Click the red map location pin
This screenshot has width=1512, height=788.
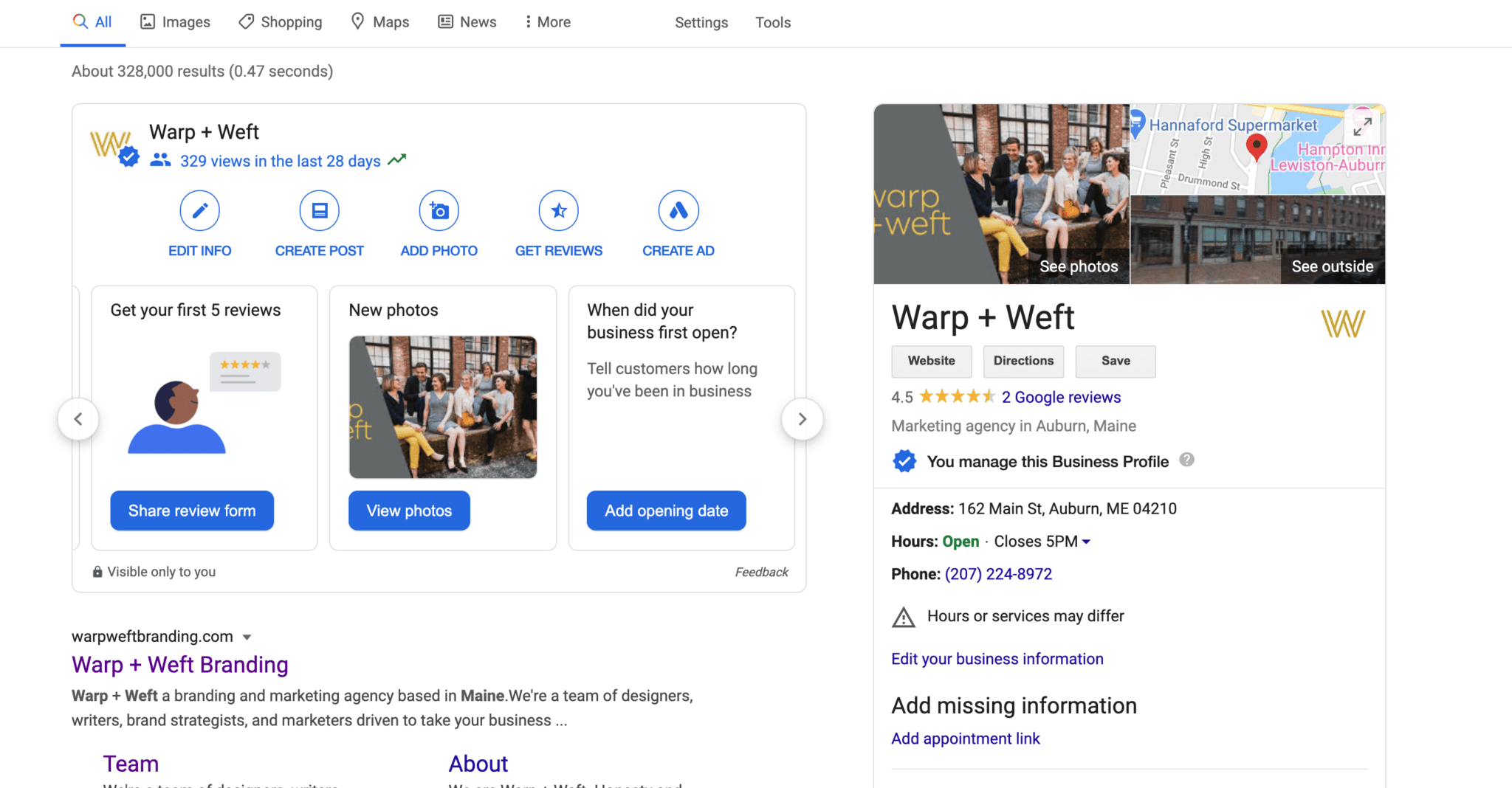[1256, 148]
